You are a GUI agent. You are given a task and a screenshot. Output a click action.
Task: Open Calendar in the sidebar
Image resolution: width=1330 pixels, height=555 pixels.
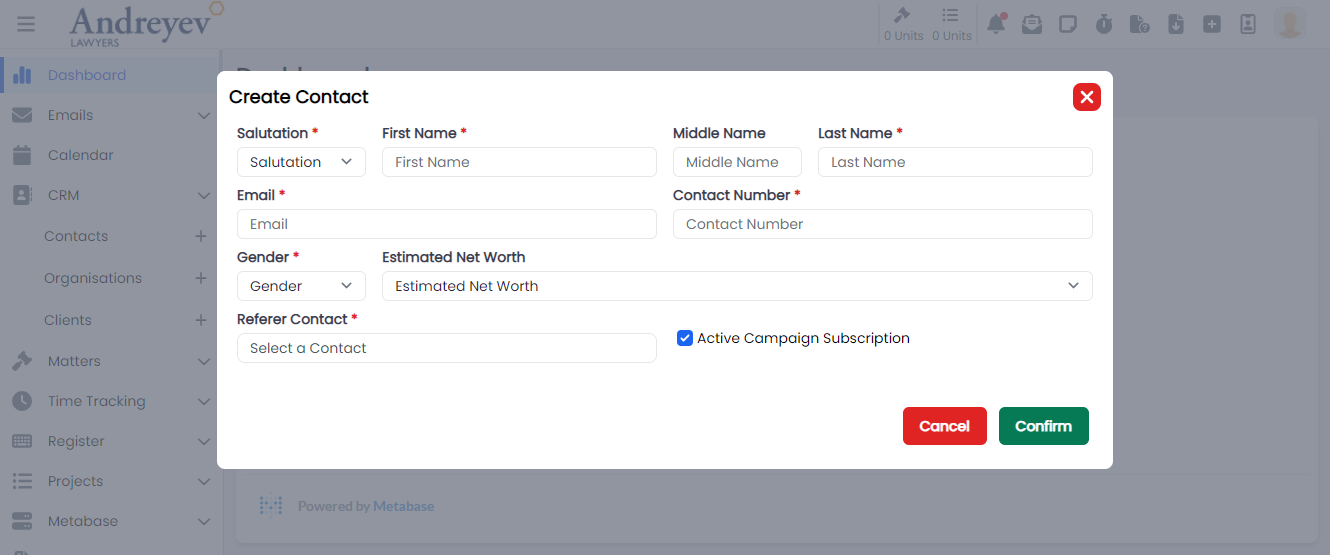point(80,155)
